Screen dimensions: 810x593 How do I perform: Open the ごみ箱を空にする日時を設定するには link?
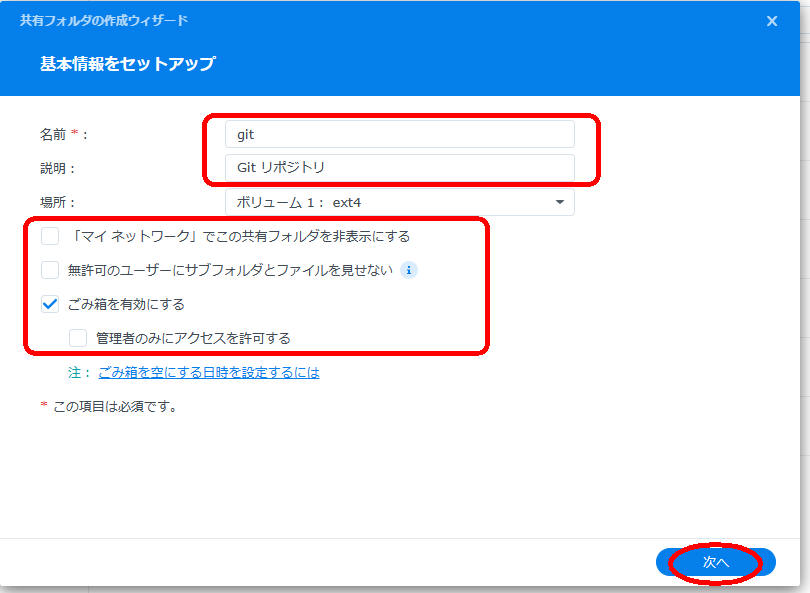(x=208, y=372)
